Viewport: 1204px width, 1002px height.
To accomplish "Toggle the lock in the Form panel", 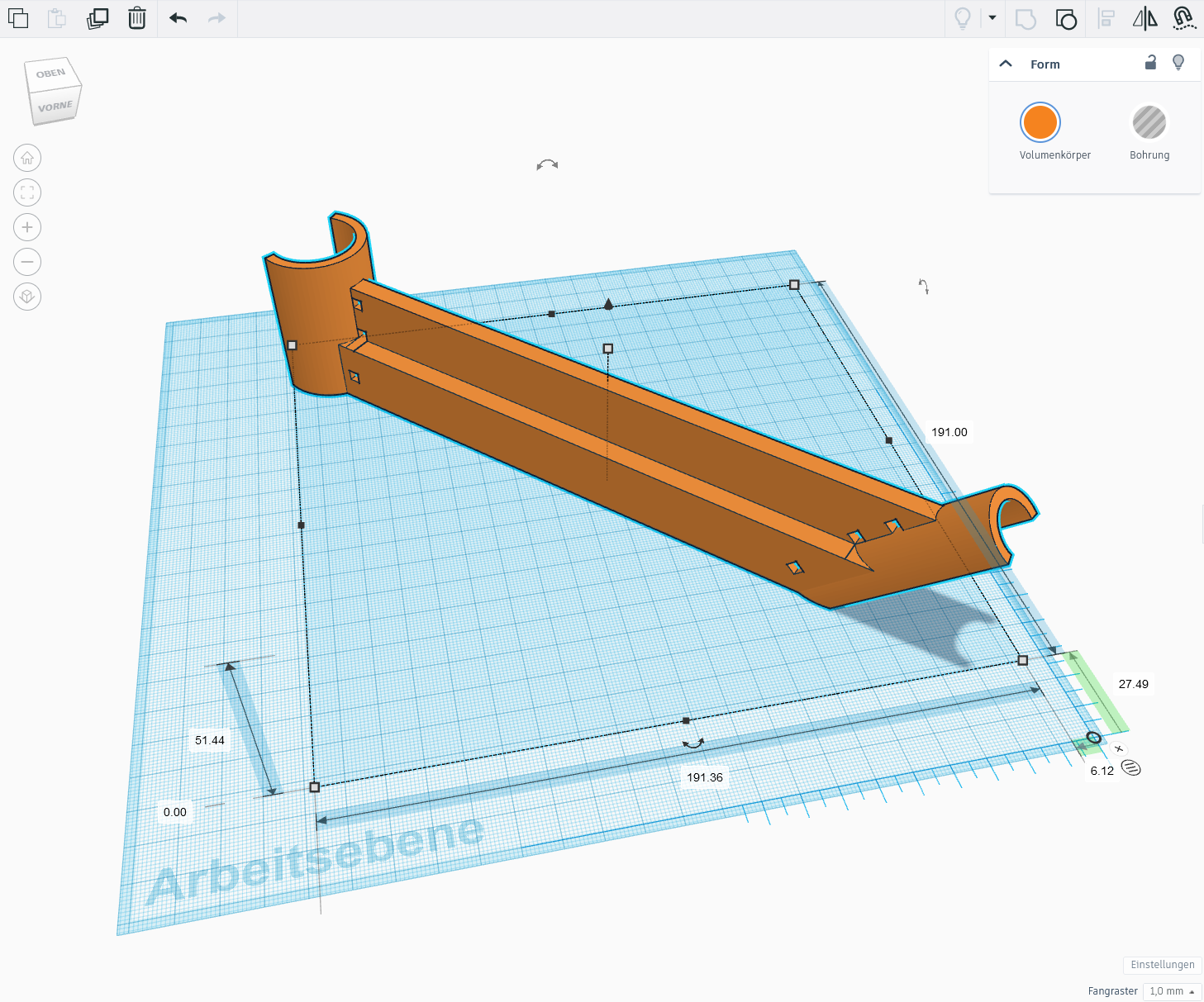I will coord(1150,63).
